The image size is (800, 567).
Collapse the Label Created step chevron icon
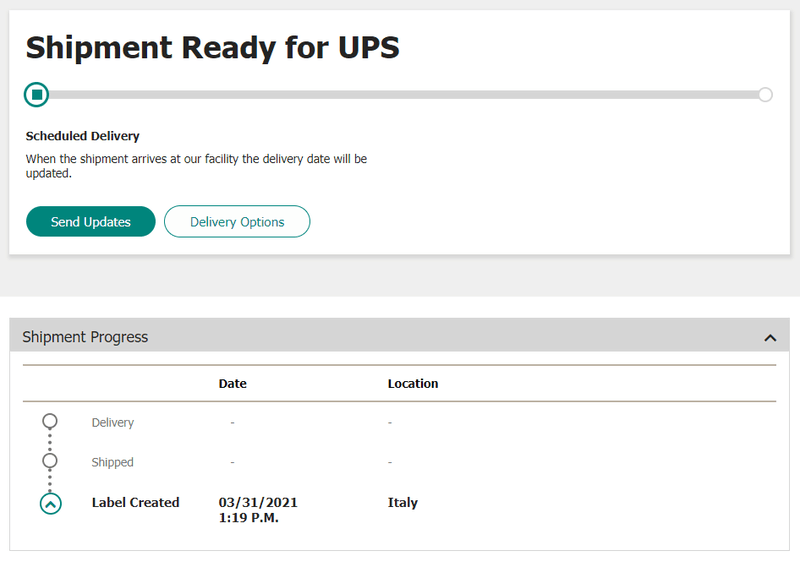50,503
